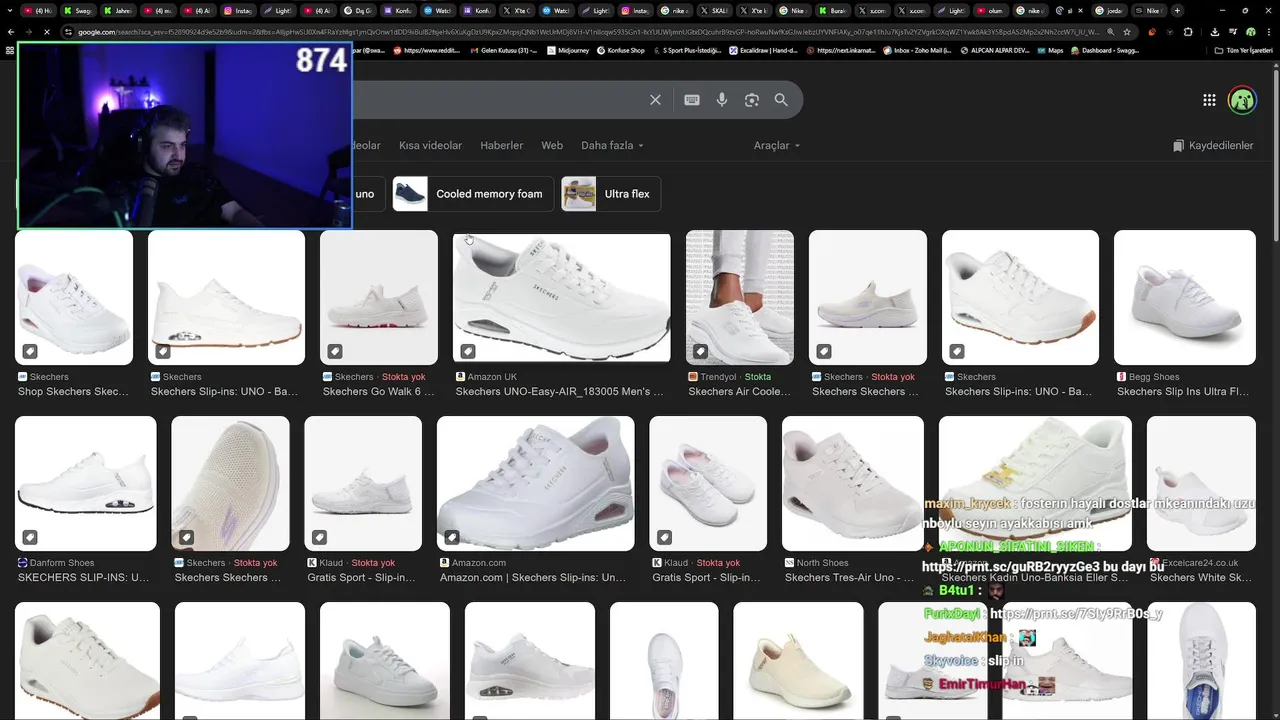
Task: Open the Chrome three-dot menu
Action: [x=1269, y=32]
